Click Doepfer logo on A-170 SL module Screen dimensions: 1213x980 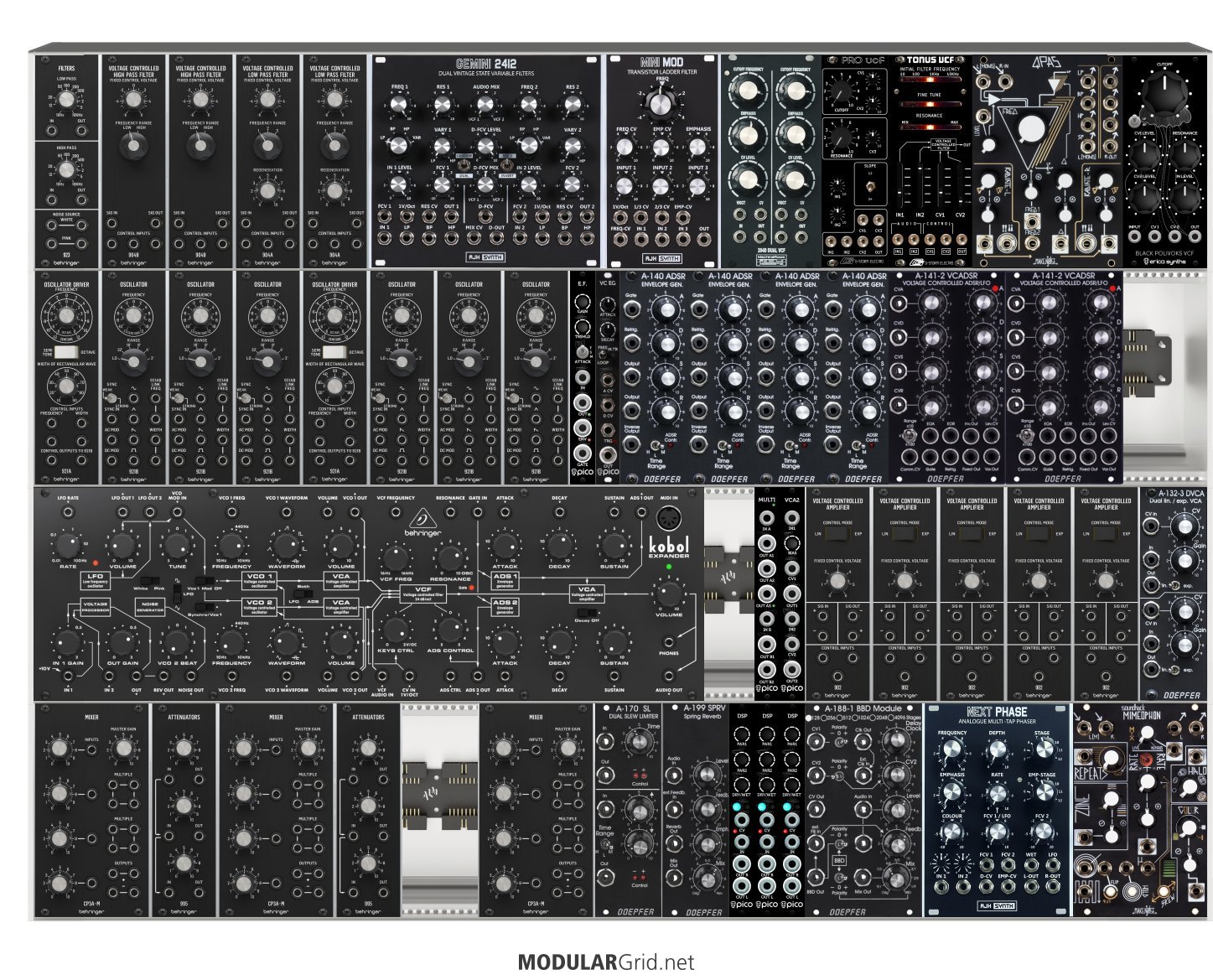click(x=636, y=912)
